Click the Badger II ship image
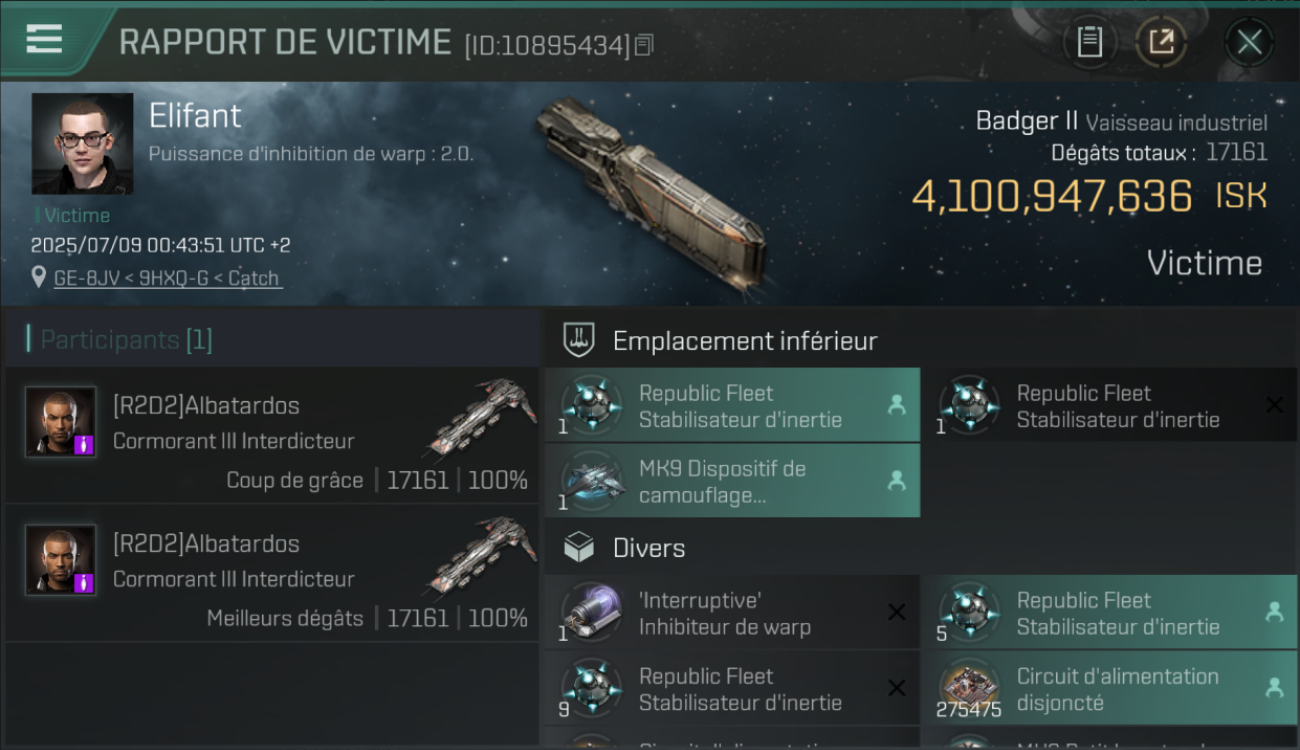 coord(651,188)
